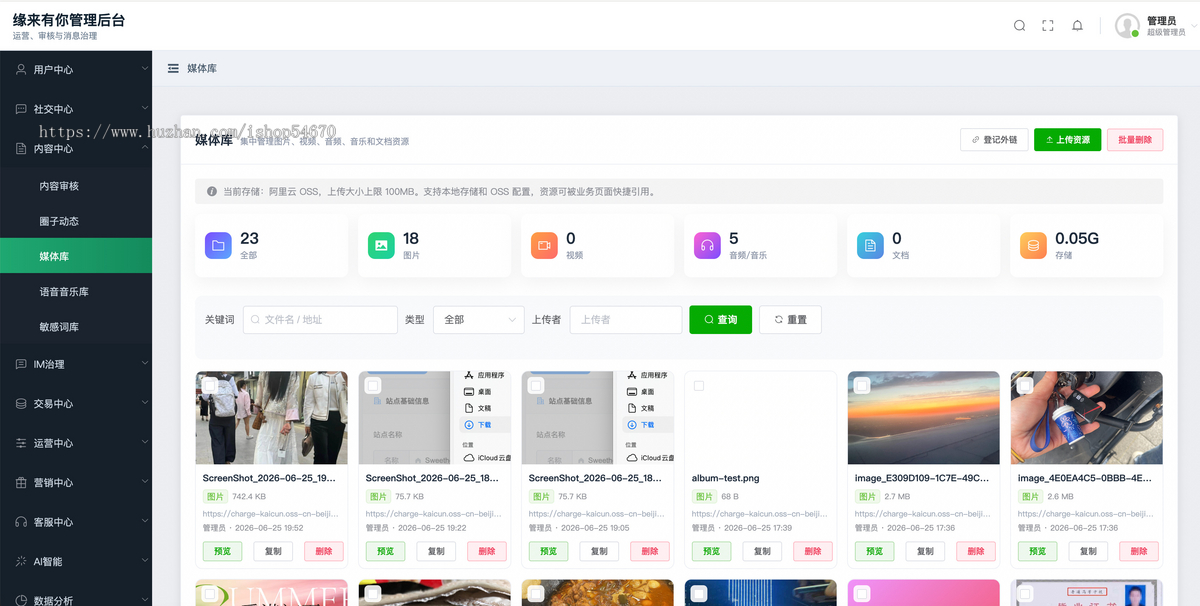Screen dimensions: 1200x606
Task: Select checkbox on ScreenShot 19:52 card
Action: point(210,386)
